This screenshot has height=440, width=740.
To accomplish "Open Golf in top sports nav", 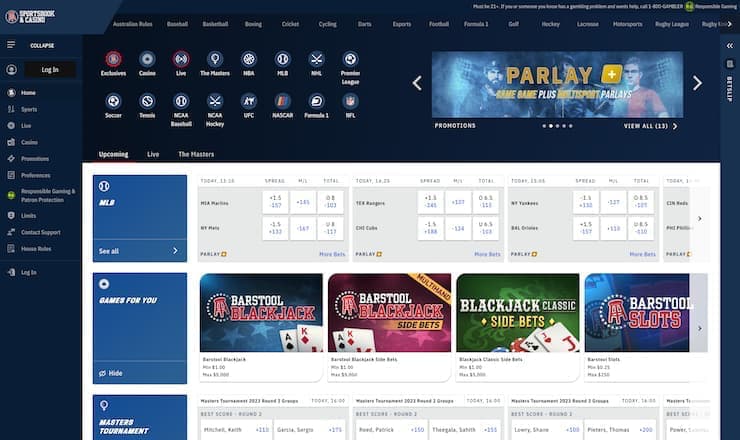I will [513, 24].
